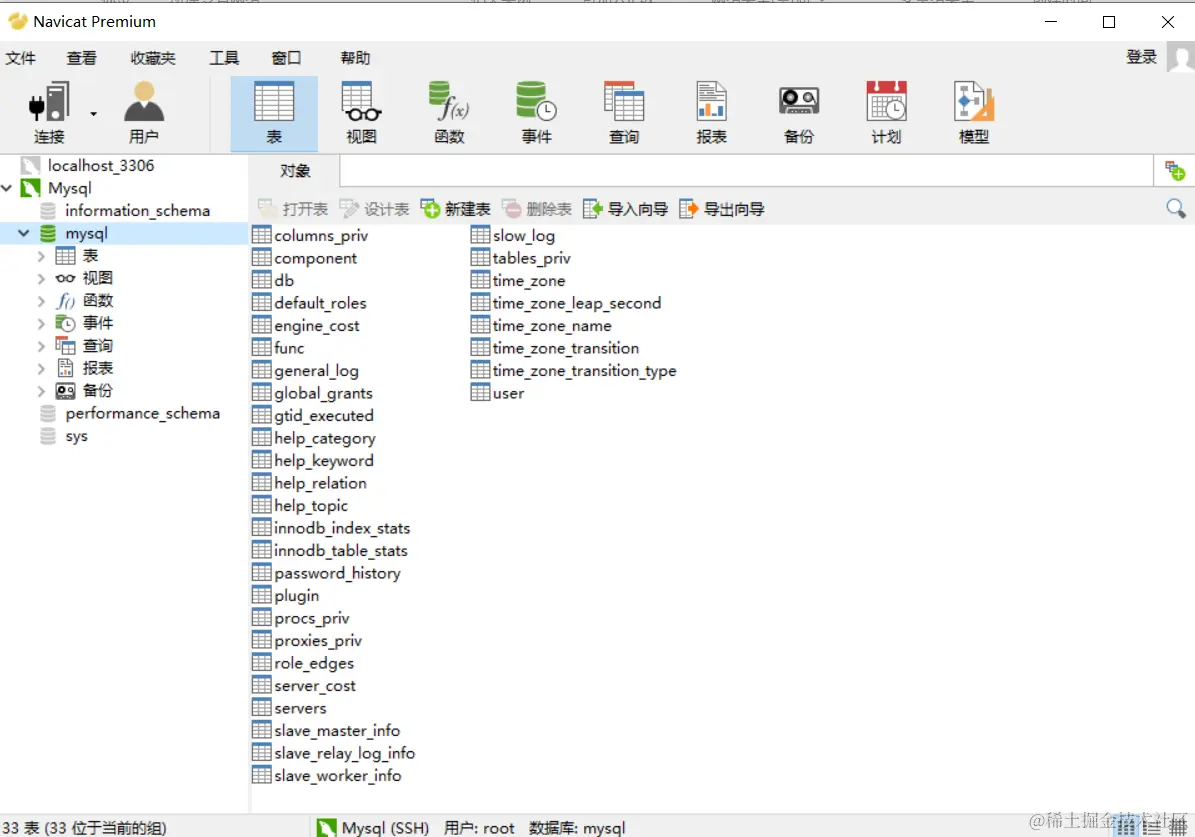Select the 备份 (Backup) toolbar icon
The height and width of the screenshot is (837, 1195).
pyautogui.click(x=799, y=112)
